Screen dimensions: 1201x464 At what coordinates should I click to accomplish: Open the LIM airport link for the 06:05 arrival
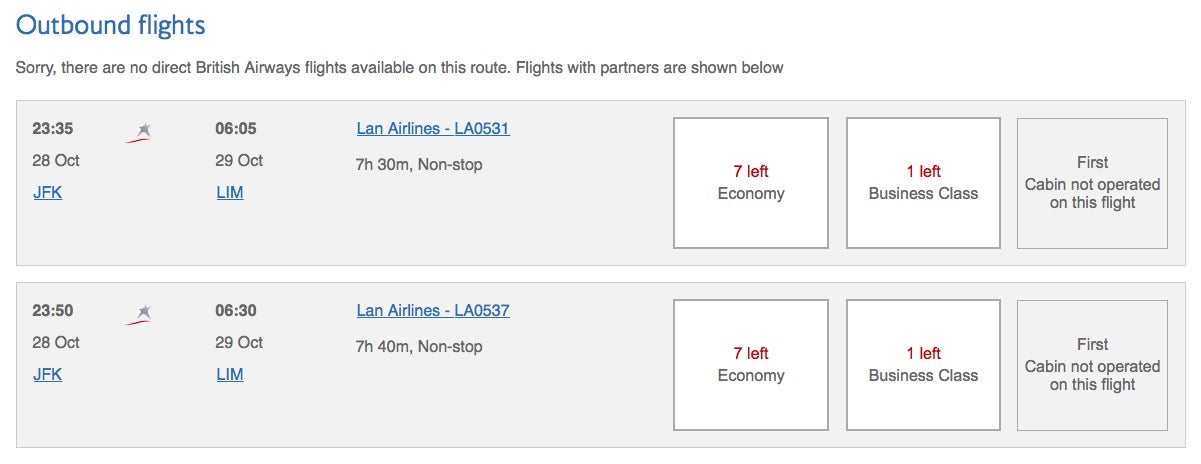tap(229, 193)
